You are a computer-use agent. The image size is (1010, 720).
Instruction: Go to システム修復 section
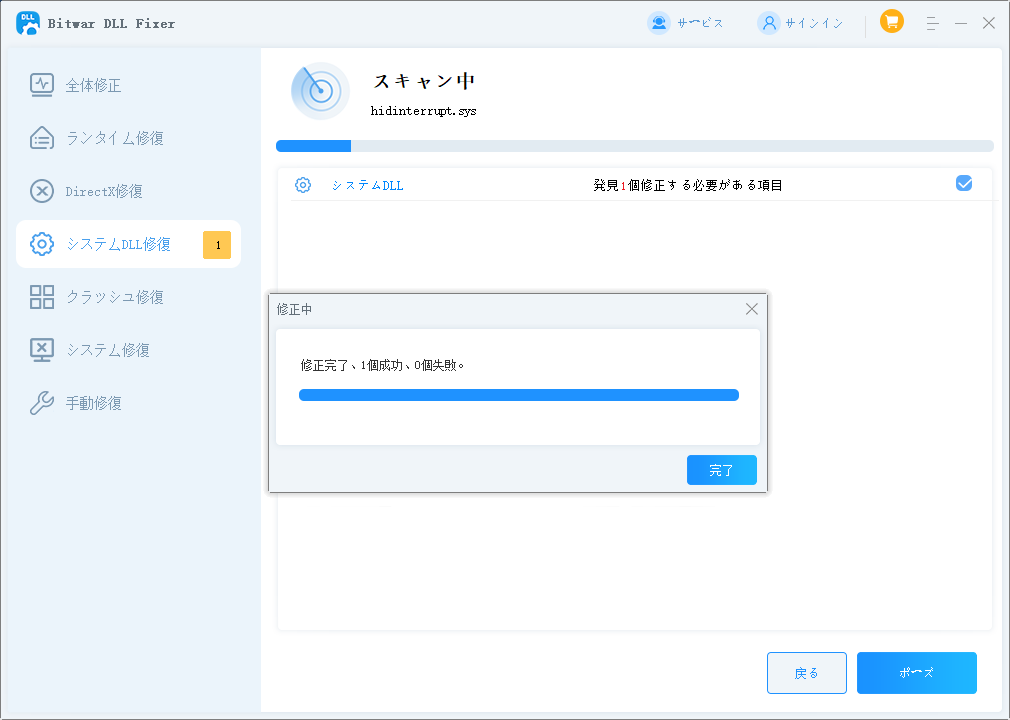click(x=107, y=350)
